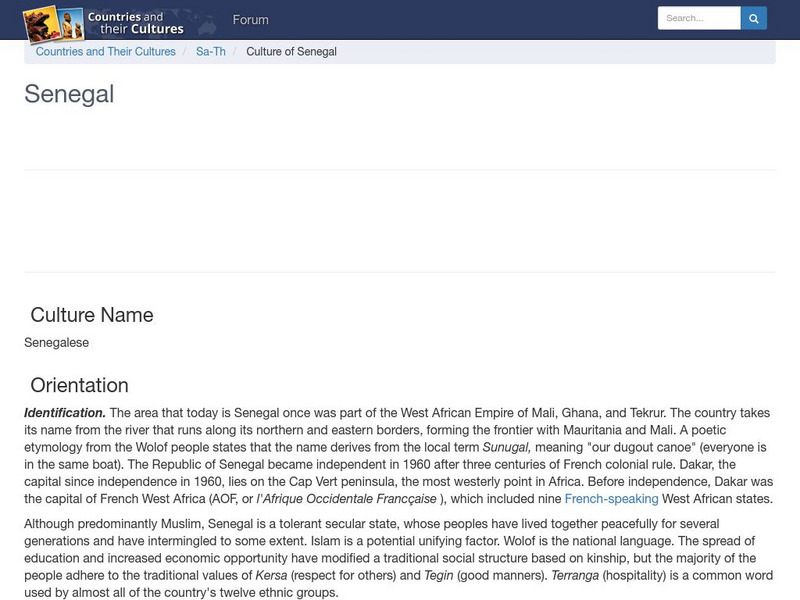Click the empty ad banner area below Senegal
The image size is (800, 600).
(x=399, y=221)
